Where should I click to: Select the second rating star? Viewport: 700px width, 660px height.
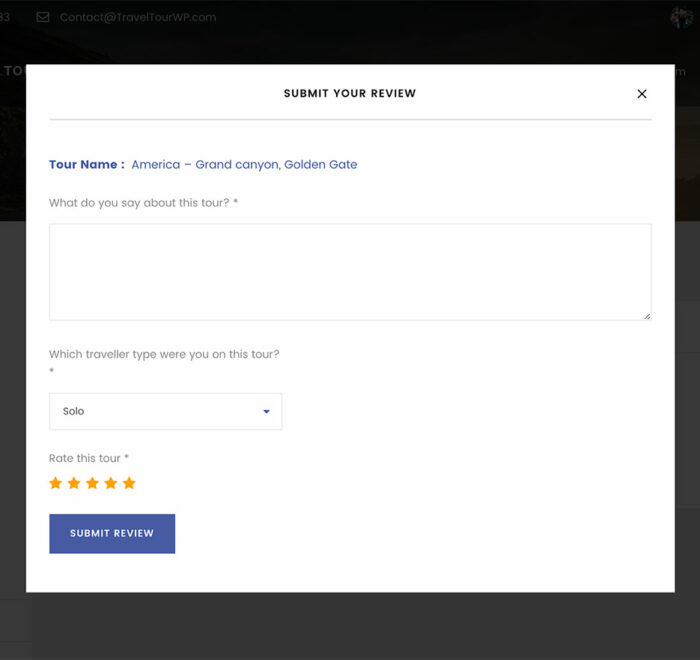pyautogui.click(x=74, y=484)
